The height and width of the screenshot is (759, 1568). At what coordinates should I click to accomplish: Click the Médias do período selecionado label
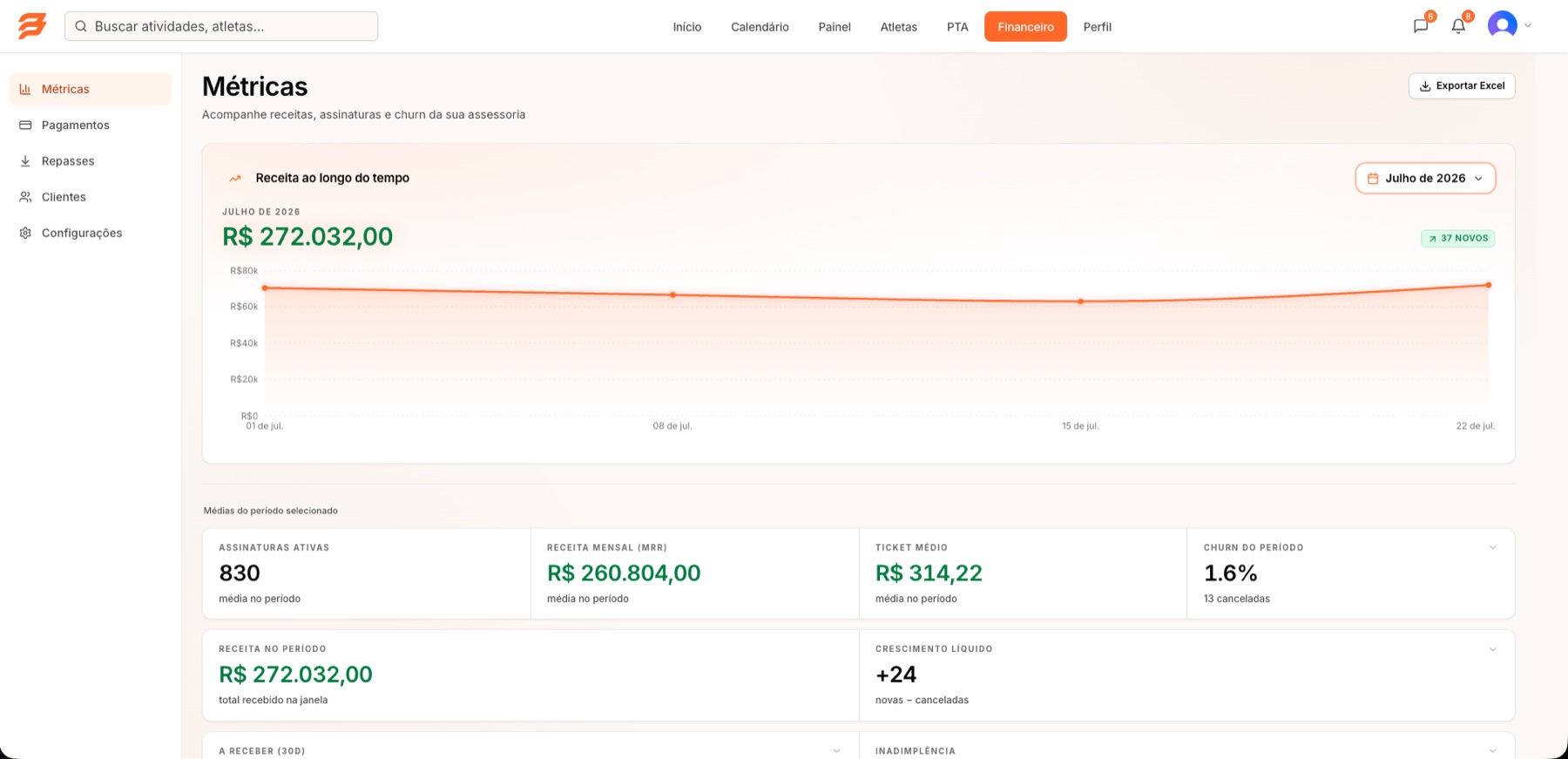[271, 511]
